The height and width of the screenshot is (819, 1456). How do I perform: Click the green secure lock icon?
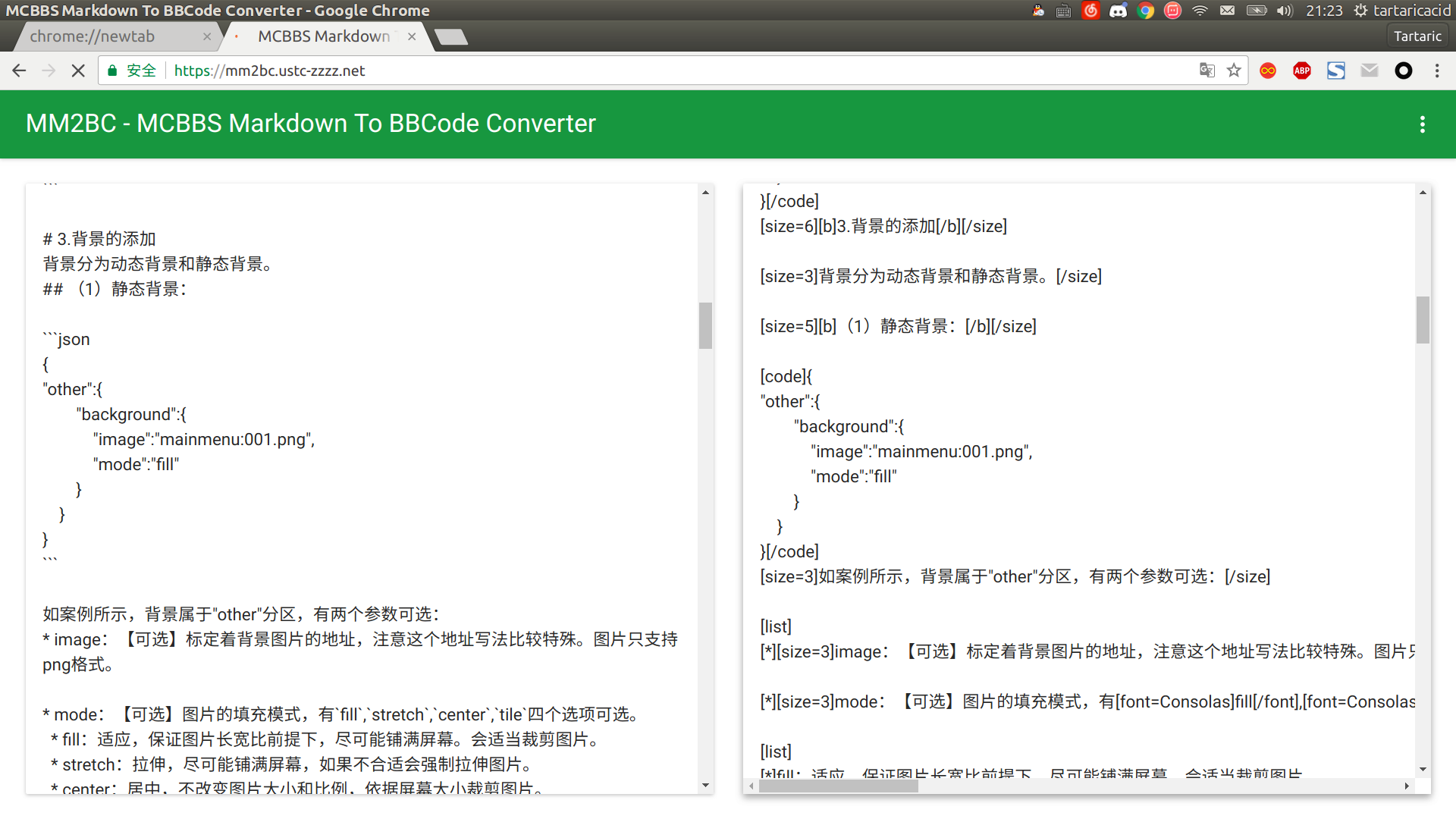(112, 71)
